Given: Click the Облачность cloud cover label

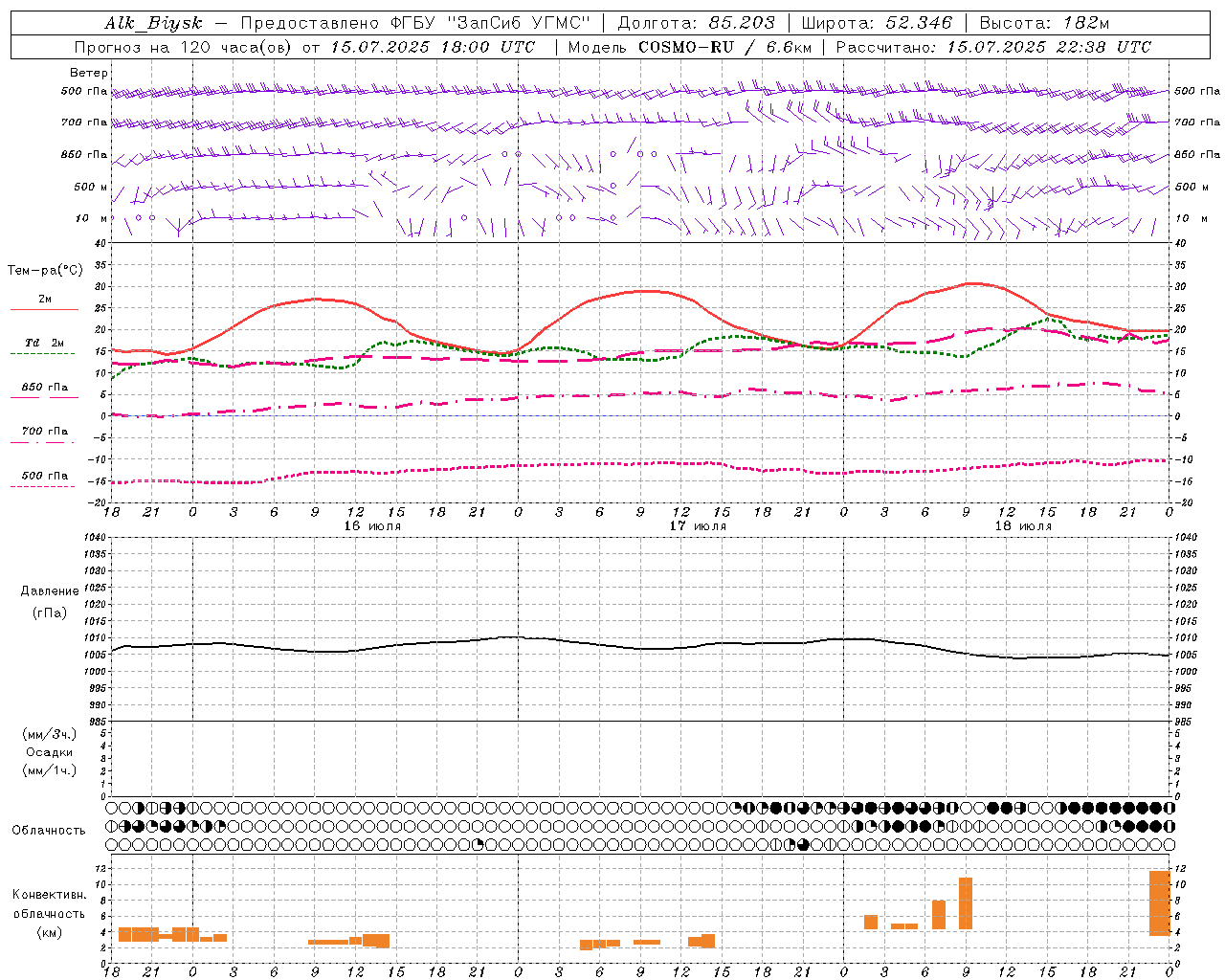Looking at the screenshot, I should (x=49, y=830).
